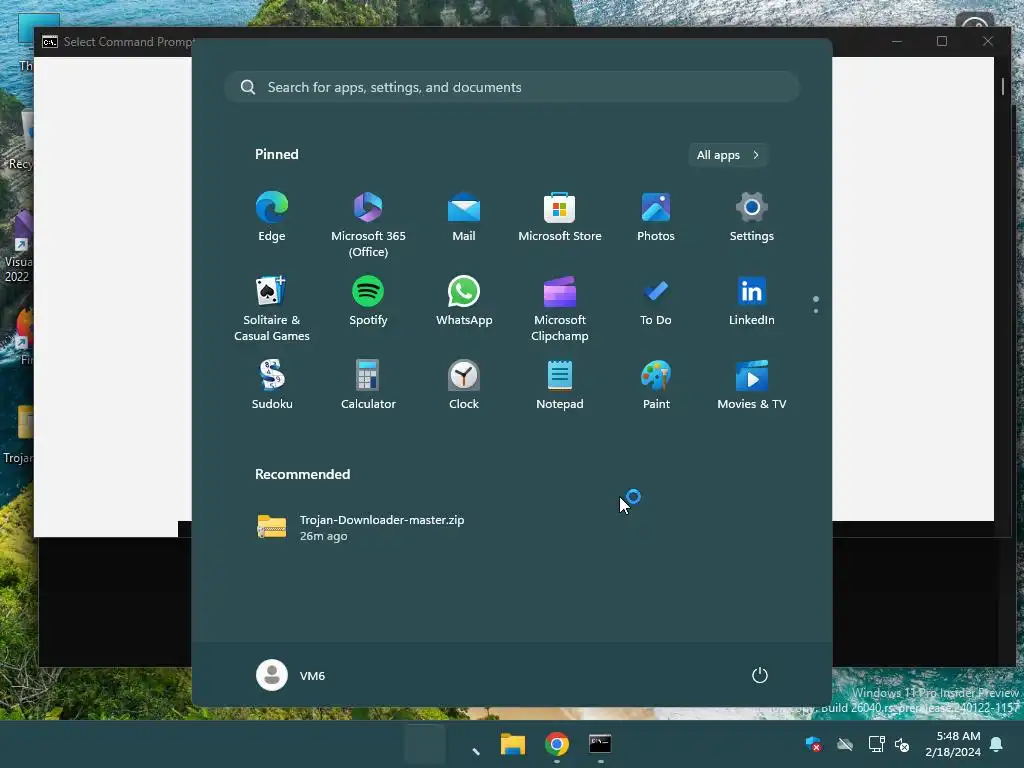This screenshot has height=768, width=1024.
Task: Open File Explorer in the taskbar
Action: (513, 744)
